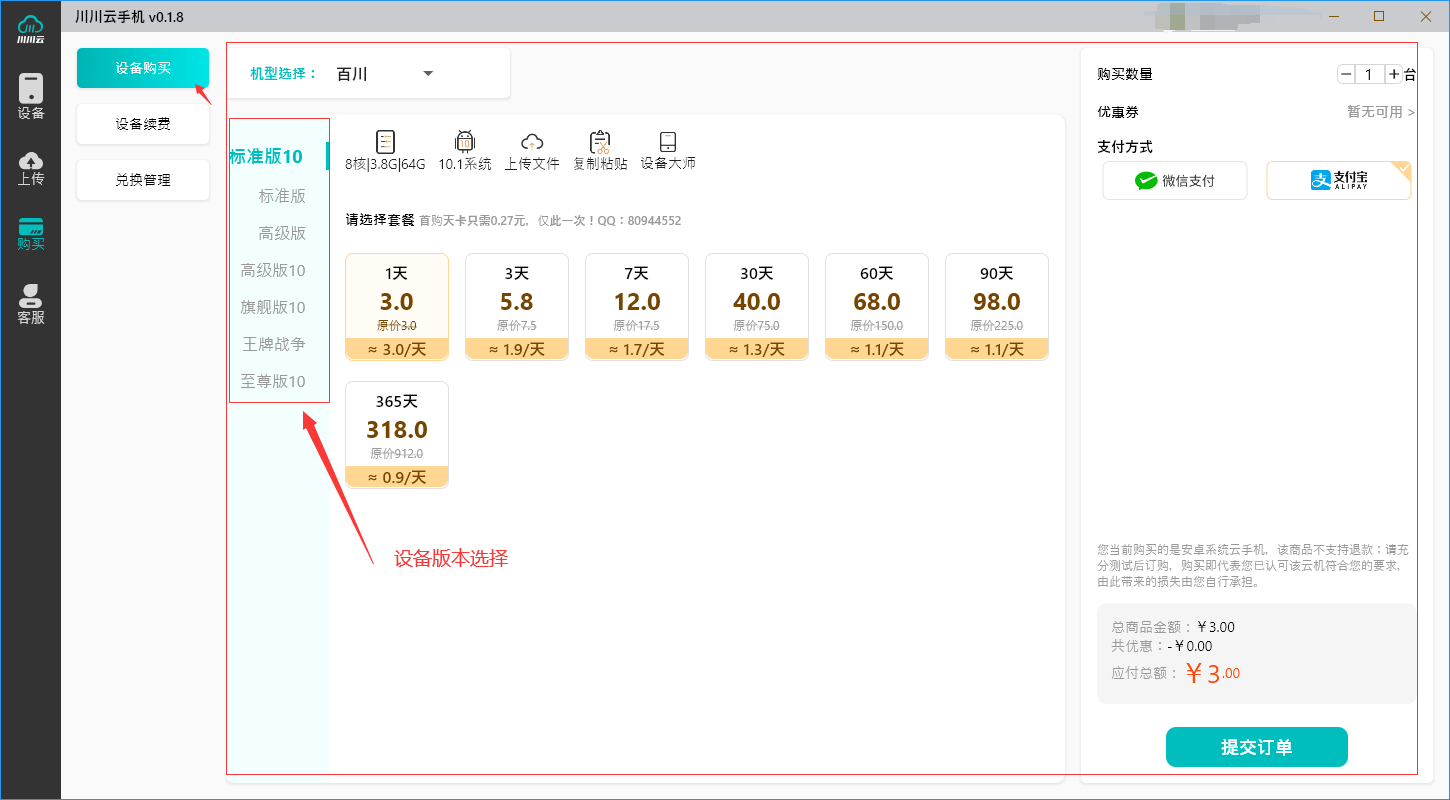The height and width of the screenshot is (800, 1450).
Task: Select the 旗舰版10 device version
Action: (273, 307)
